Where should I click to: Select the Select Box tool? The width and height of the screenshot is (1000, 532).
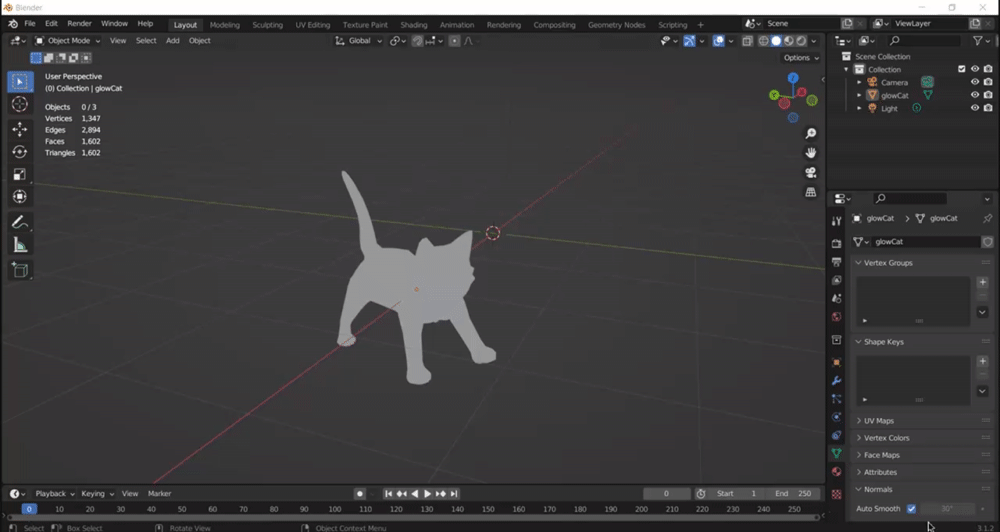[20, 82]
